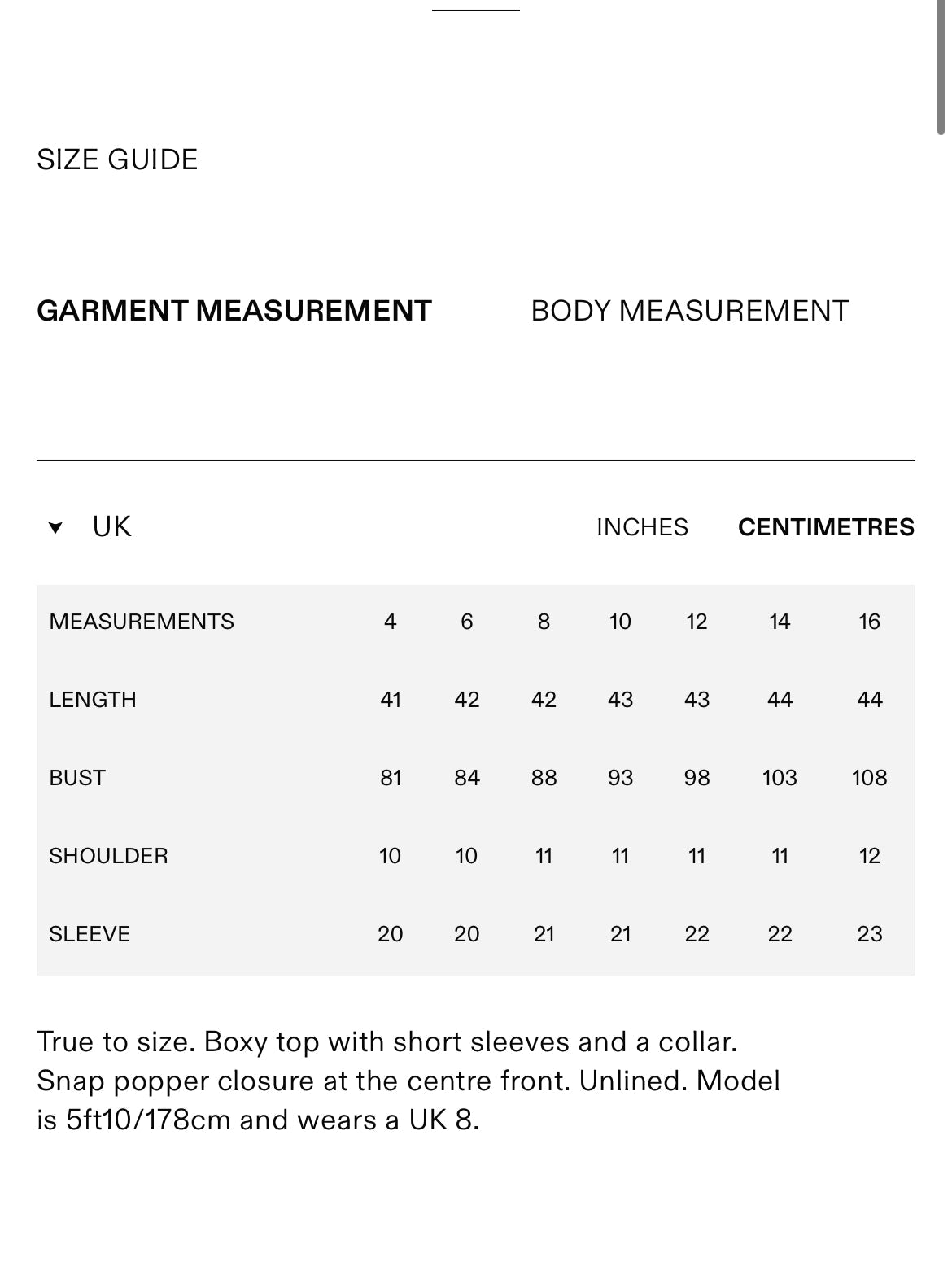Click the size 16 column header
This screenshot has width=952, height=1288.
pos(869,622)
